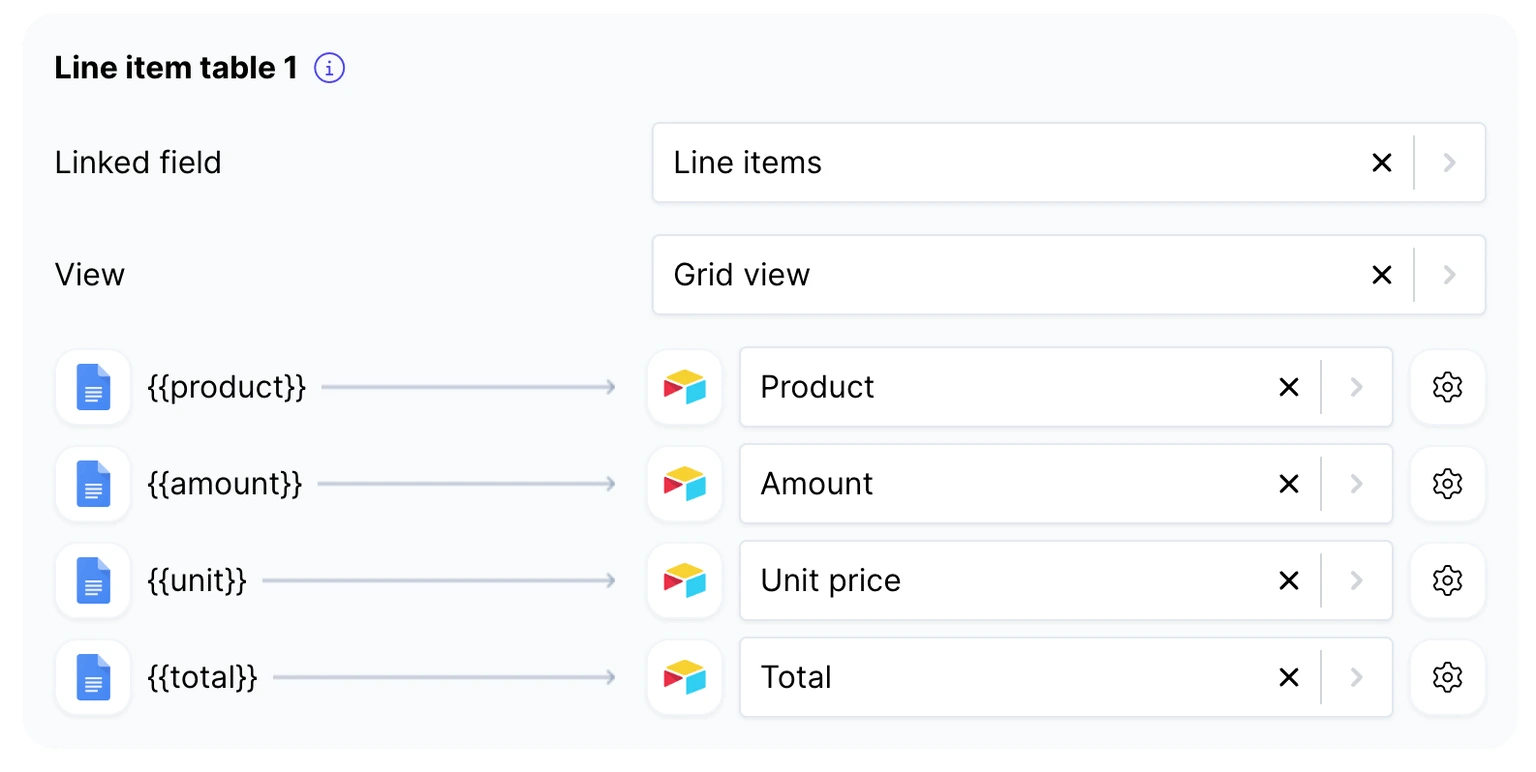The width and height of the screenshot is (1536, 772).
Task: Open settings gear for the Total mapping row
Action: 1447,677
